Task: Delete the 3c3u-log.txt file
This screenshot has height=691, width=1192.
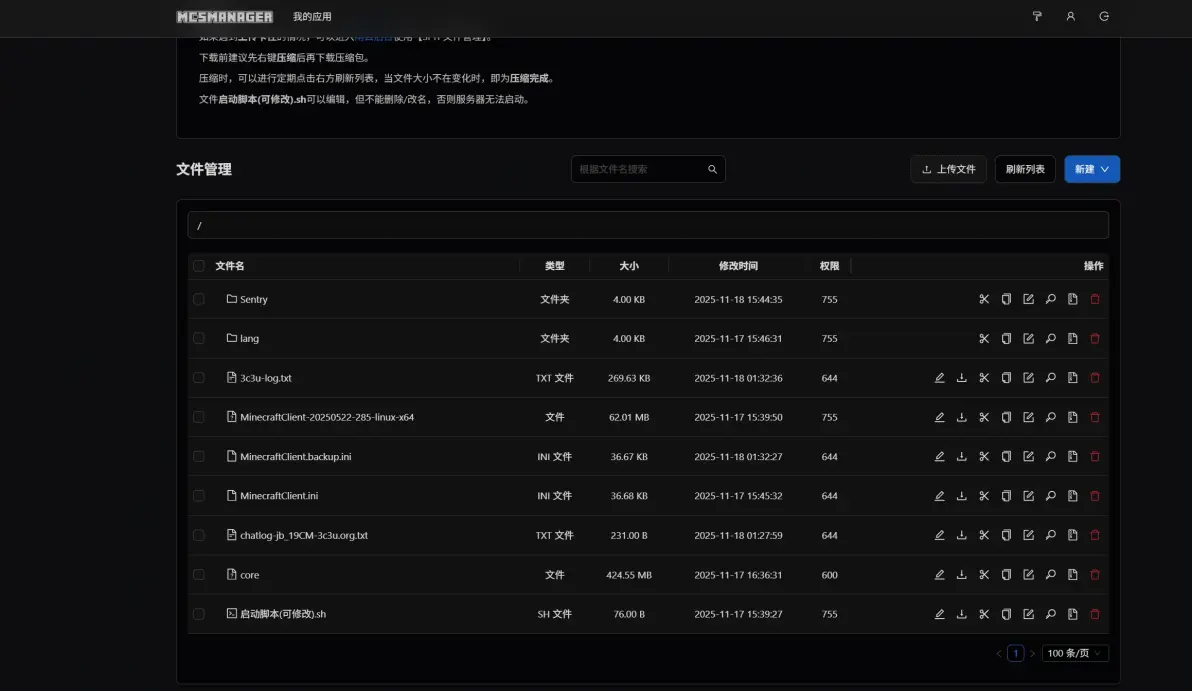Action: [x=1095, y=378]
